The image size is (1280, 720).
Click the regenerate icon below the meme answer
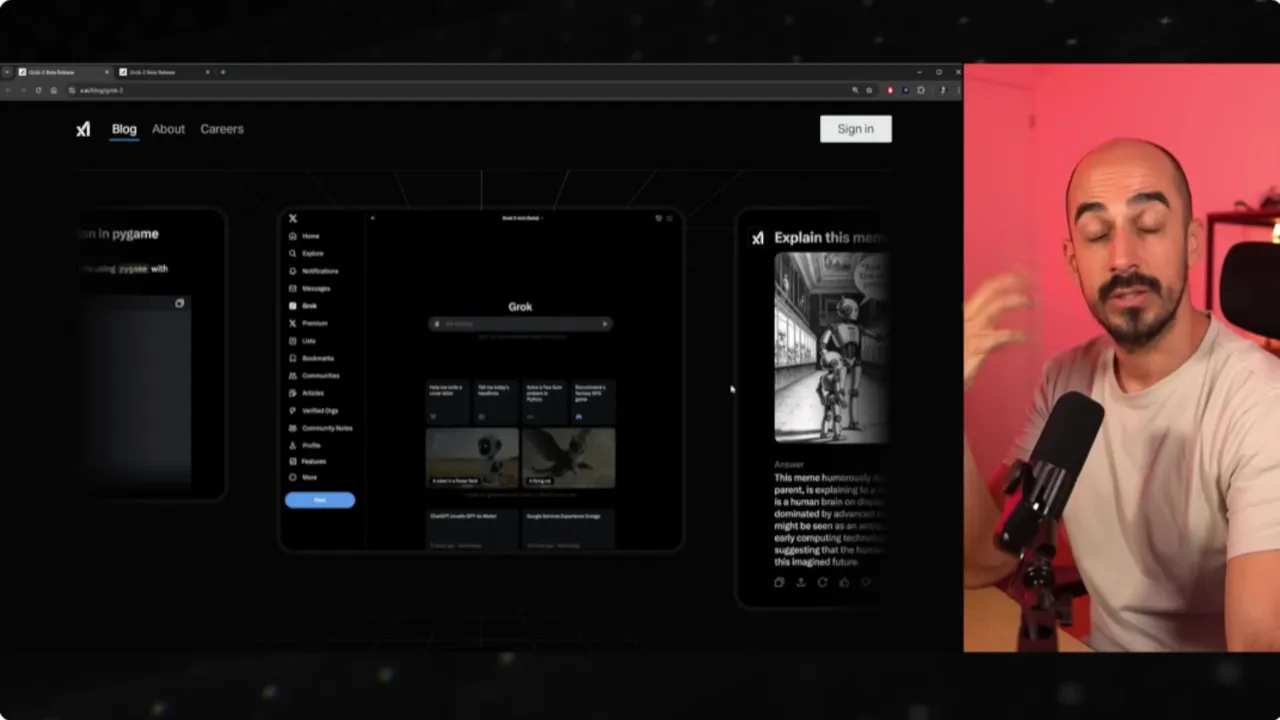[822, 582]
